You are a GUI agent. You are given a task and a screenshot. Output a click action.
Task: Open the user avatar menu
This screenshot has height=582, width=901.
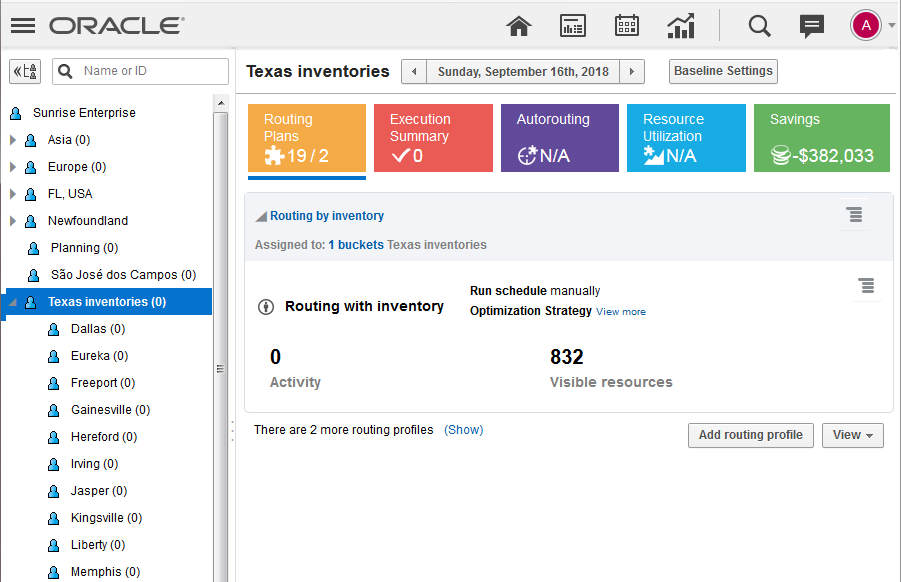866,26
